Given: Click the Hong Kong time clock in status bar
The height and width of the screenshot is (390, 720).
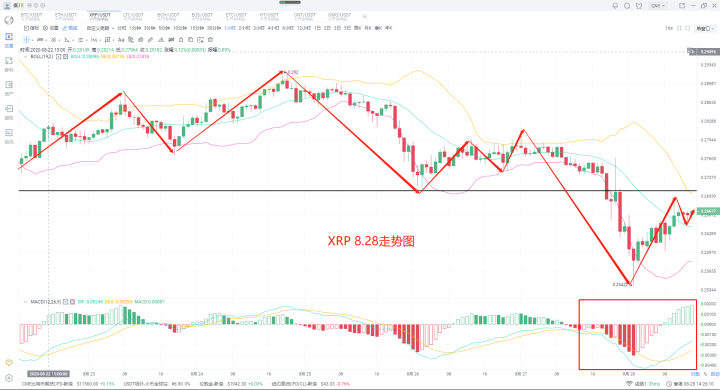Looking at the screenshot, I should click(691, 384).
